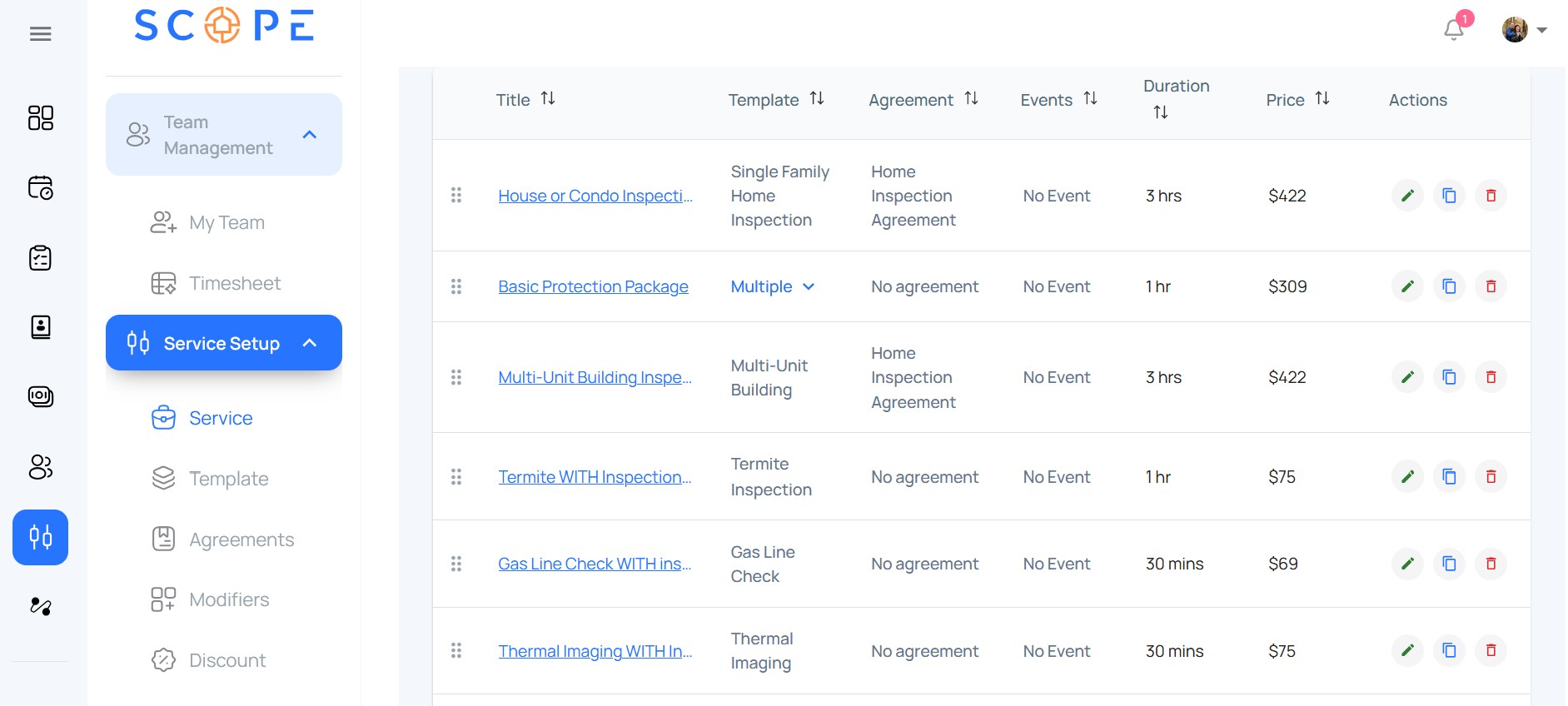The width and height of the screenshot is (1568, 706).
Task: Collapse the Team Management section
Action: (310, 135)
